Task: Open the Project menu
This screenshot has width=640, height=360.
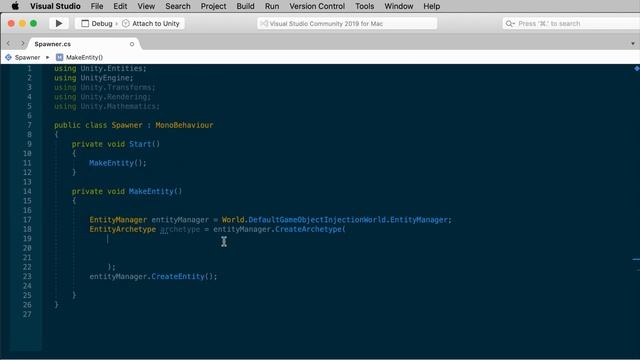Action: pyautogui.click(x=213, y=6)
